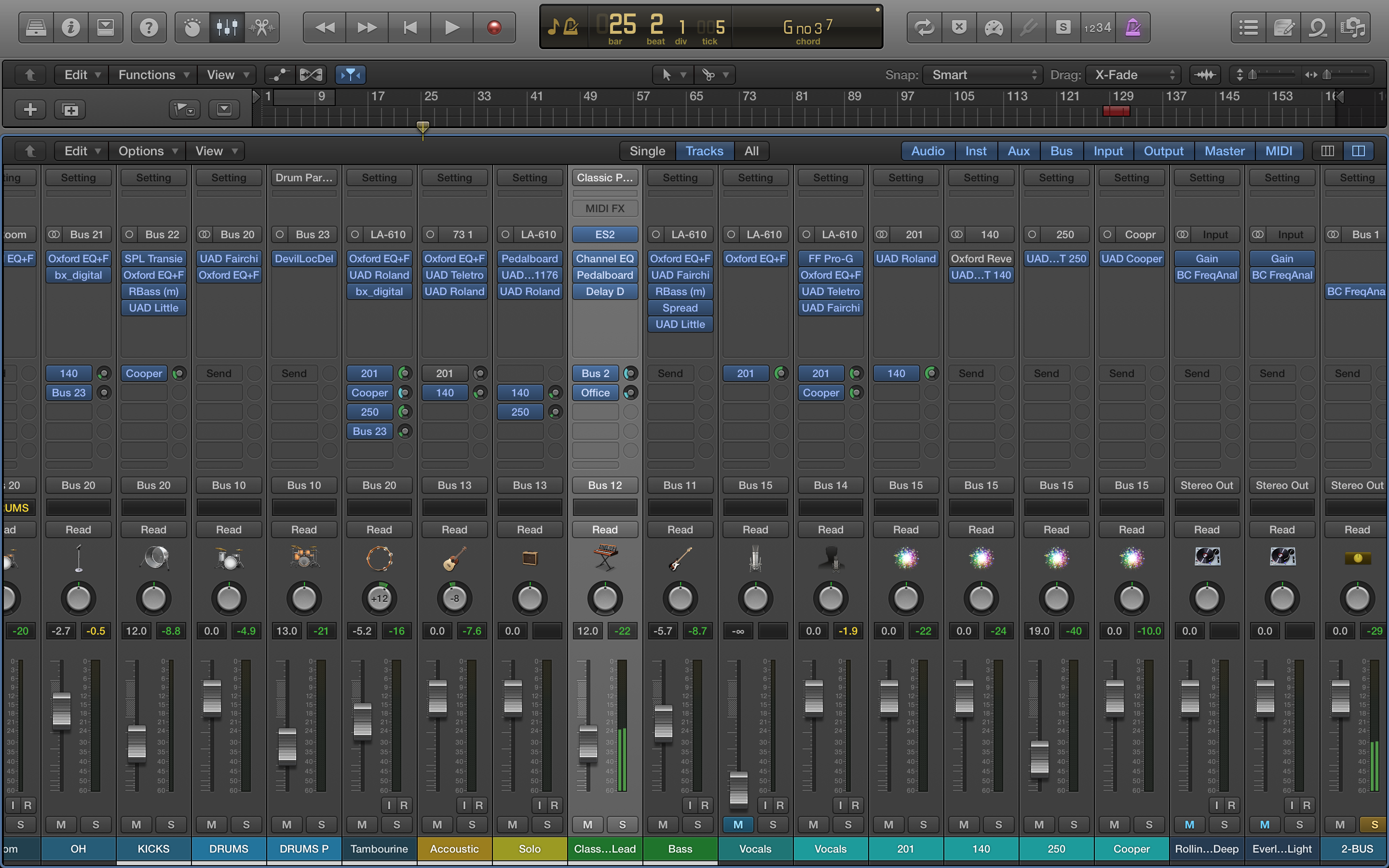Open the List Editors icon

click(1248, 27)
